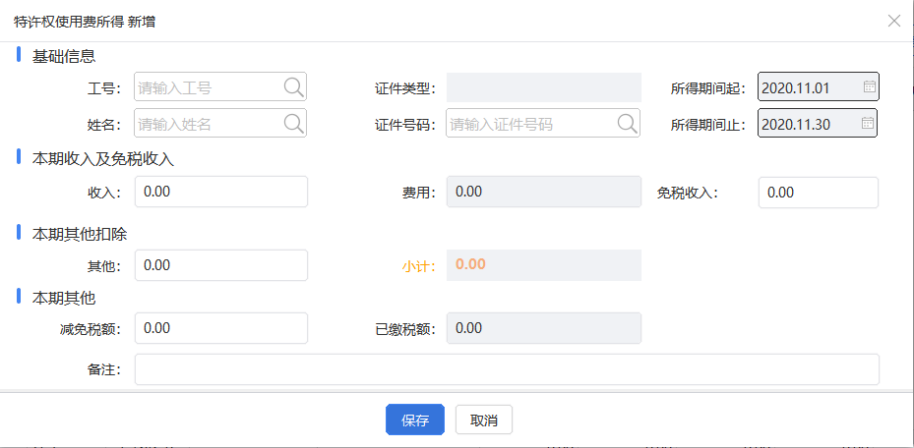Select the 免税收入 amount field

tap(818, 192)
